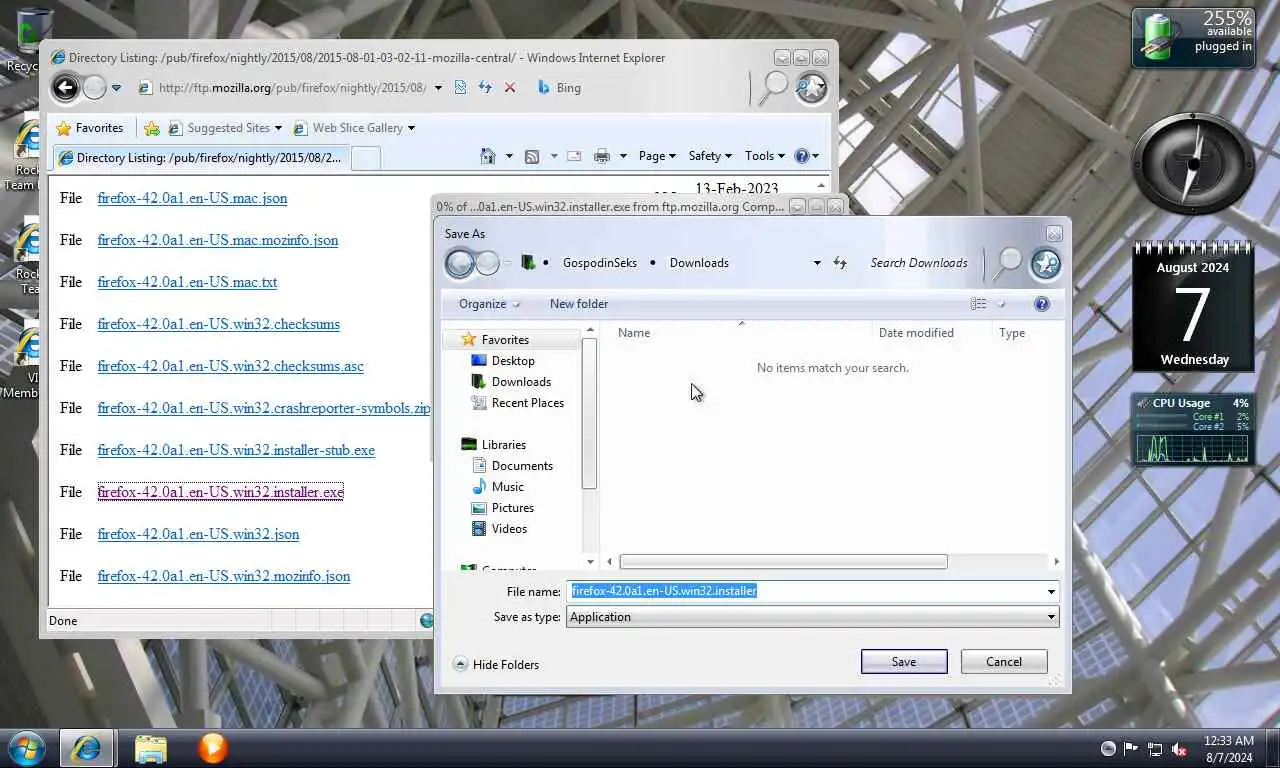The width and height of the screenshot is (1280, 768).
Task: Stop loading with the red X icon
Action: click(x=510, y=88)
